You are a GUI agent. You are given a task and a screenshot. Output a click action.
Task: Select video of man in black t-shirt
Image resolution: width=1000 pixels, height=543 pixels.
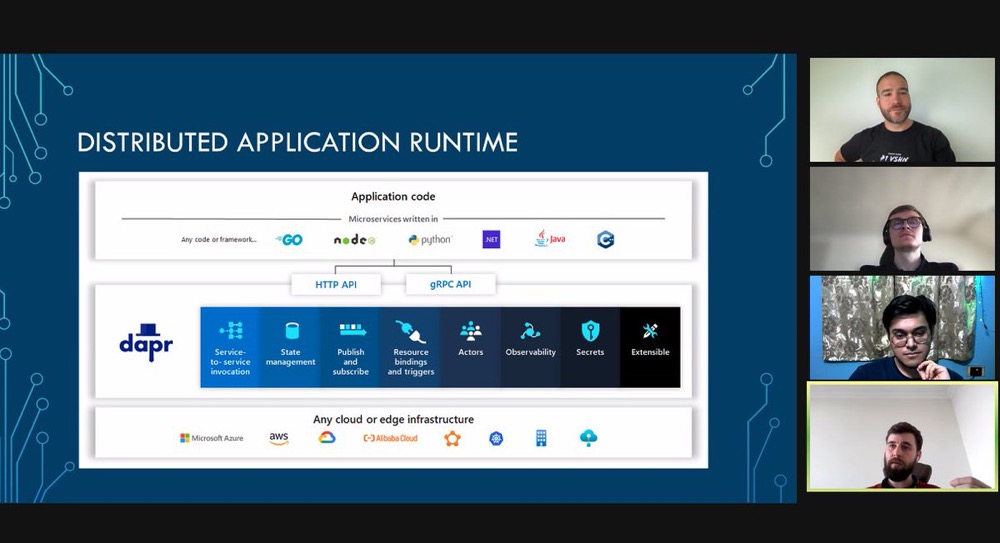pos(902,110)
